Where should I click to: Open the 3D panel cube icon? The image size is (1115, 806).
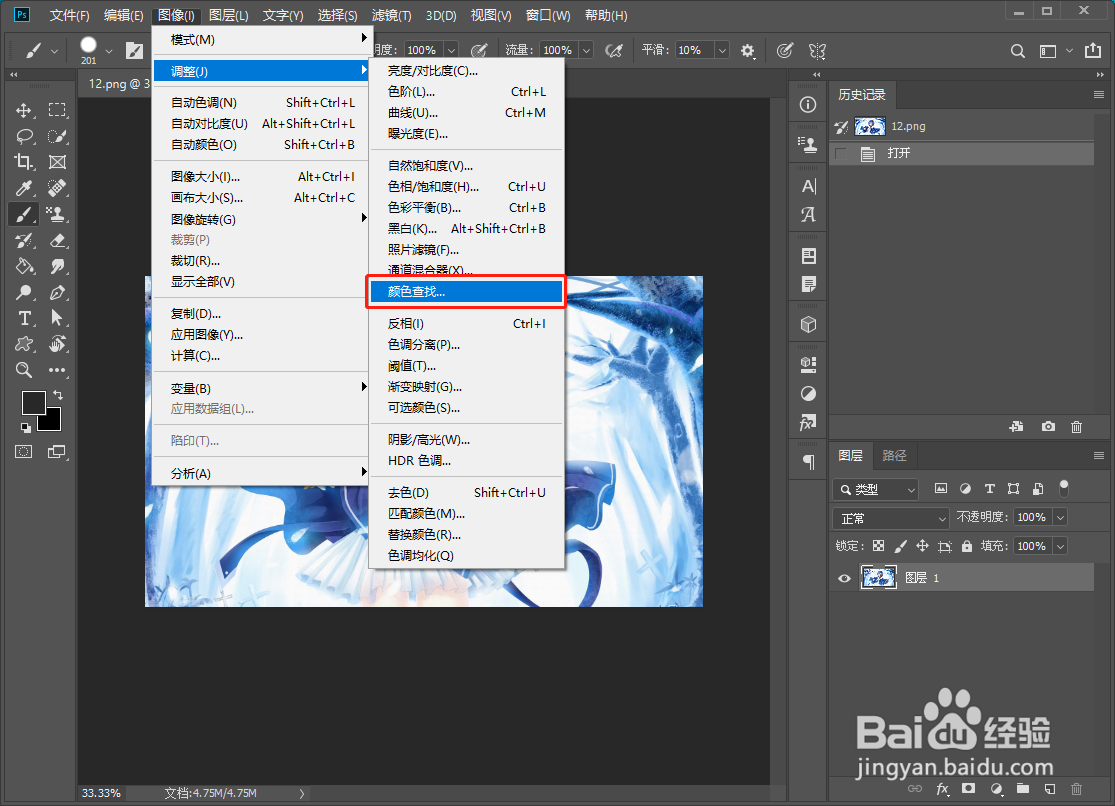click(808, 324)
